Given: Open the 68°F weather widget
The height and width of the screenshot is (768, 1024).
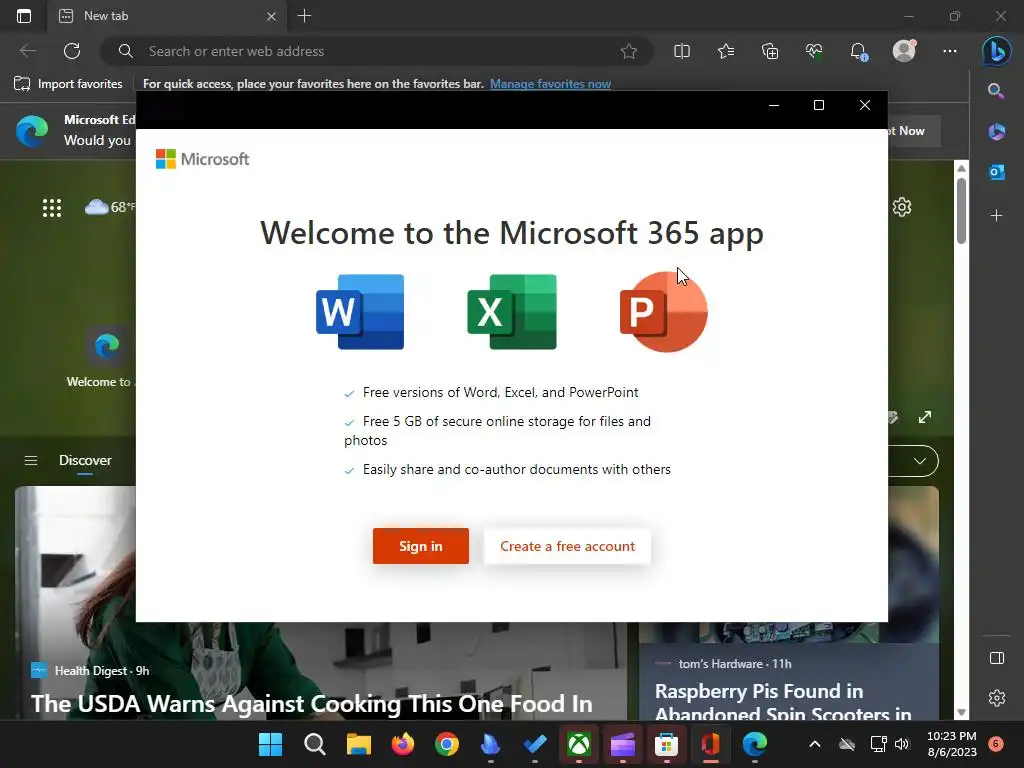Looking at the screenshot, I should pos(110,207).
